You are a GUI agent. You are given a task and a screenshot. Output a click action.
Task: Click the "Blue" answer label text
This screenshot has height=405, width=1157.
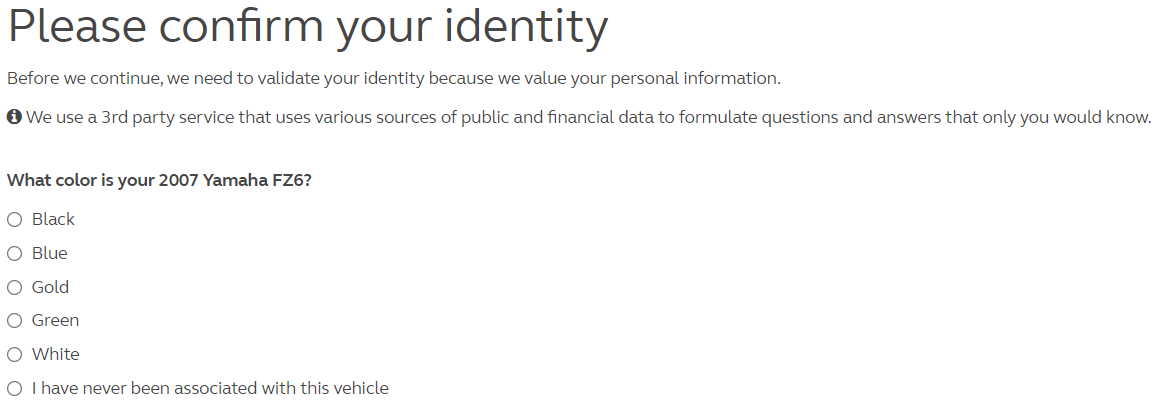pos(50,254)
